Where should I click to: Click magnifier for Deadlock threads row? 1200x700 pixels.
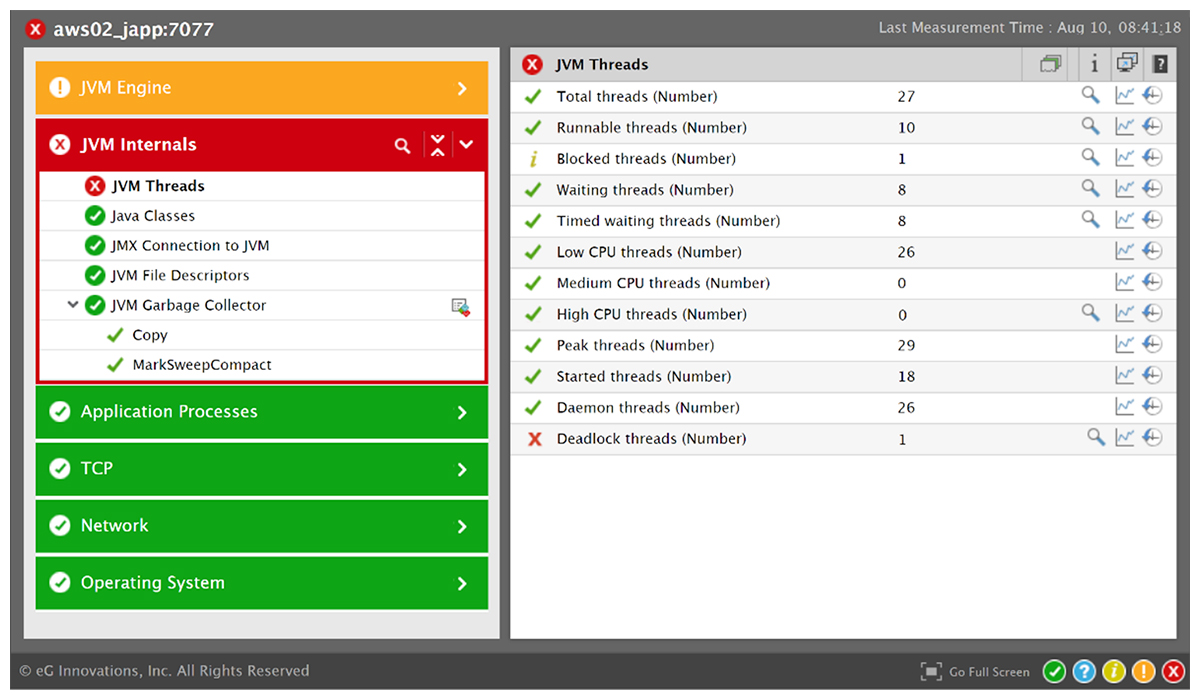click(1096, 437)
